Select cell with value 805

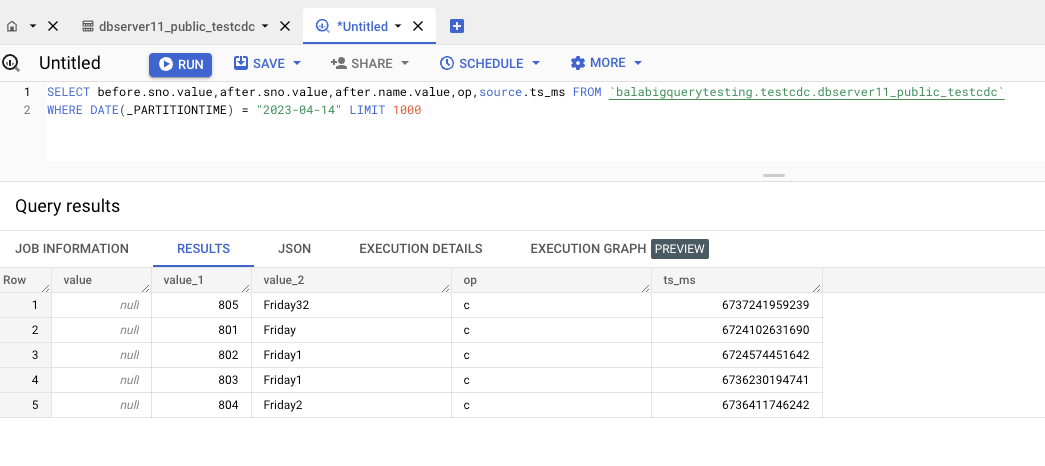click(x=201, y=305)
